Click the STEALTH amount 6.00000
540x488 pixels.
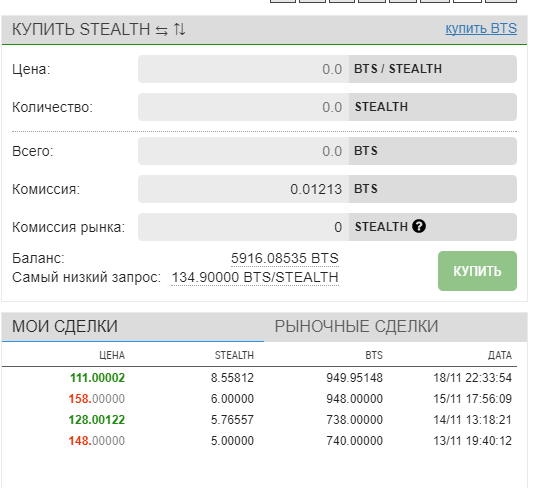pos(232,399)
